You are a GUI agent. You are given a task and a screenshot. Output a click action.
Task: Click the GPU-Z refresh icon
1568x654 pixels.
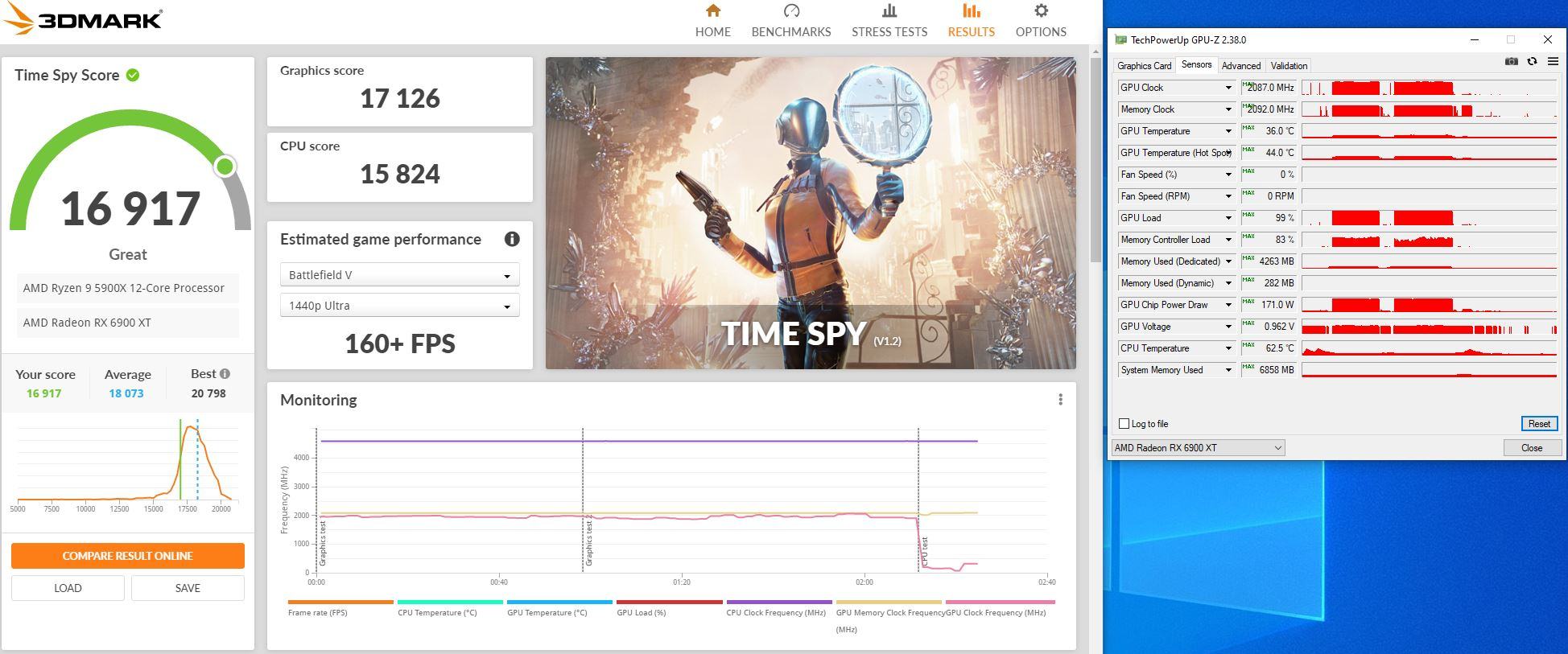pyautogui.click(x=1532, y=61)
